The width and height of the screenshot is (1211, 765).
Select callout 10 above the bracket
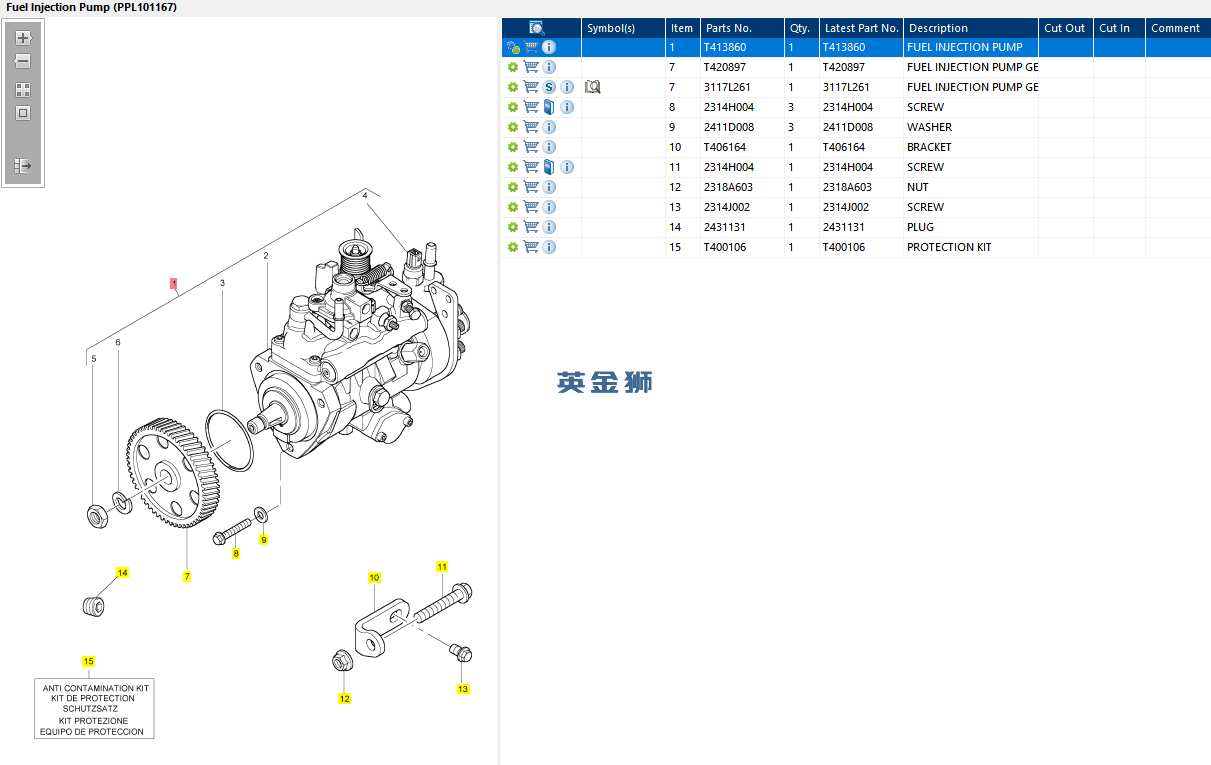click(374, 578)
